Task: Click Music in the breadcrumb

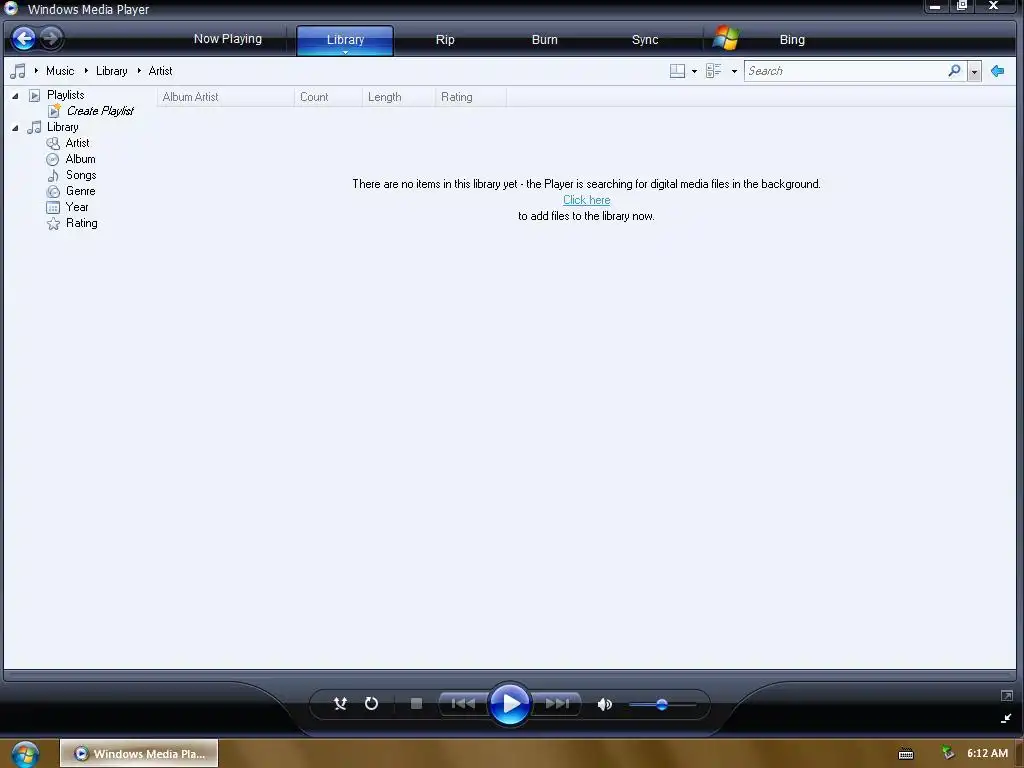Action: tap(60, 71)
